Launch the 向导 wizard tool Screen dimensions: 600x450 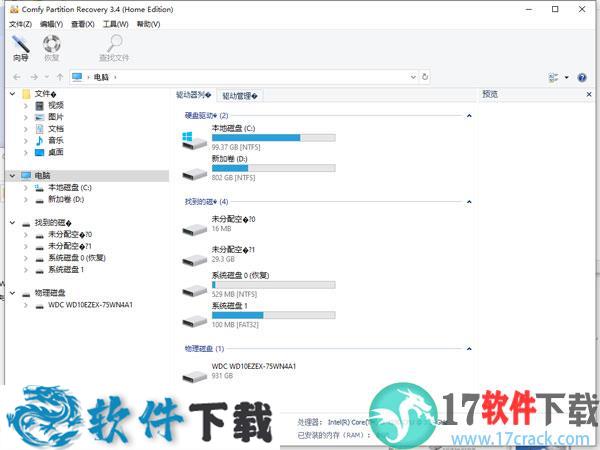(x=20, y=48)
